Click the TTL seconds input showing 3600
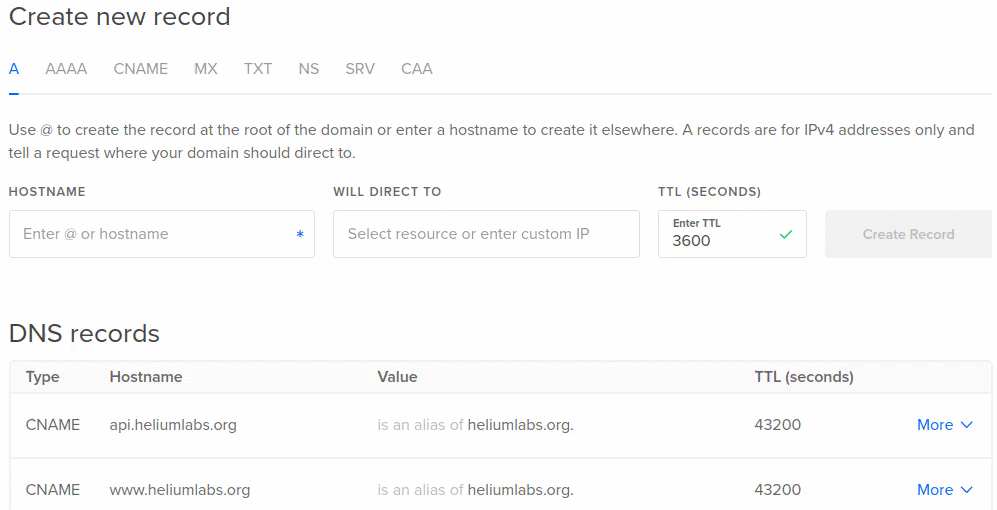 [732, 234]
